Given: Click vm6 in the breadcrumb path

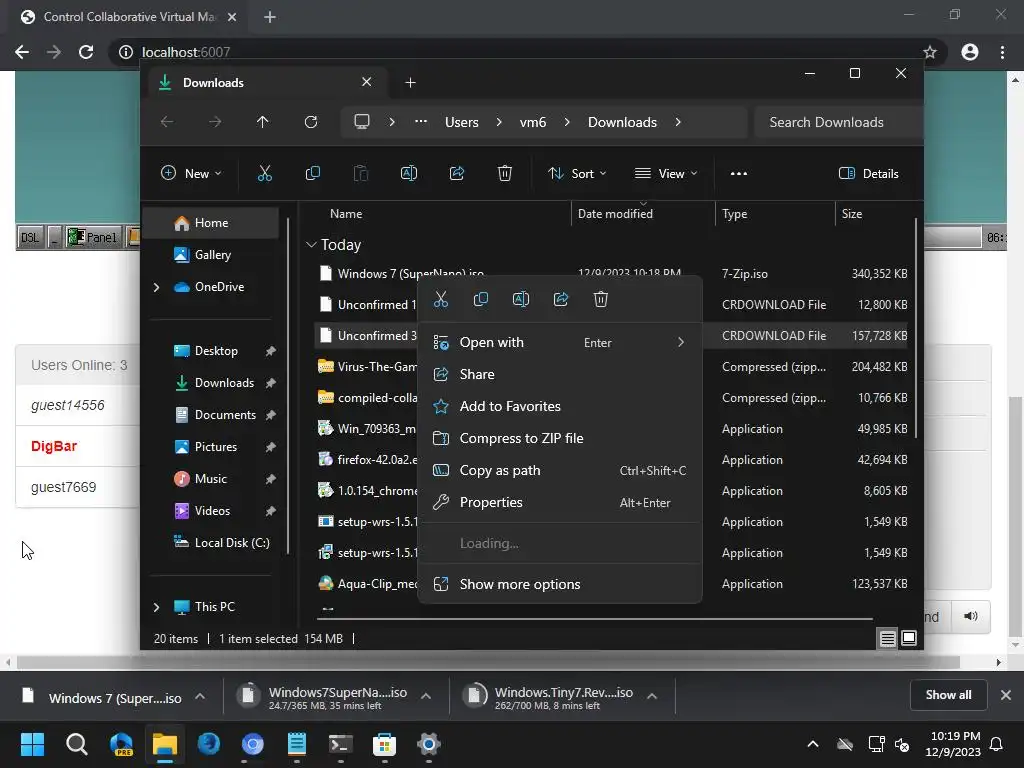Looking at the screenshot, I should pyautogui.click(x=533, y=122).
